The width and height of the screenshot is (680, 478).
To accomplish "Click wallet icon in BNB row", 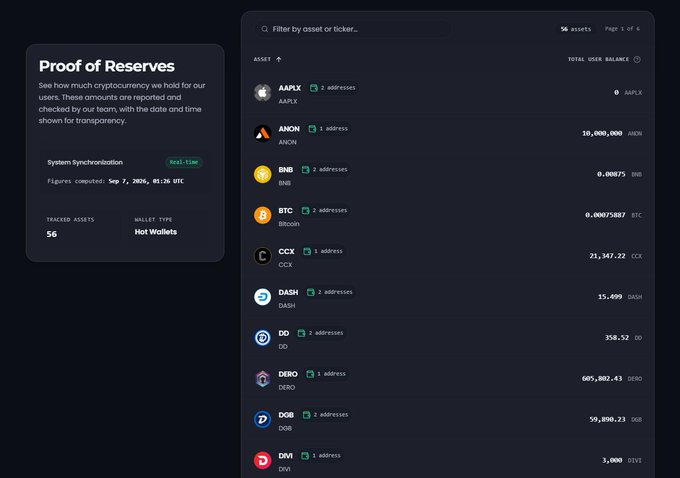I will click(x=305, y=169).
